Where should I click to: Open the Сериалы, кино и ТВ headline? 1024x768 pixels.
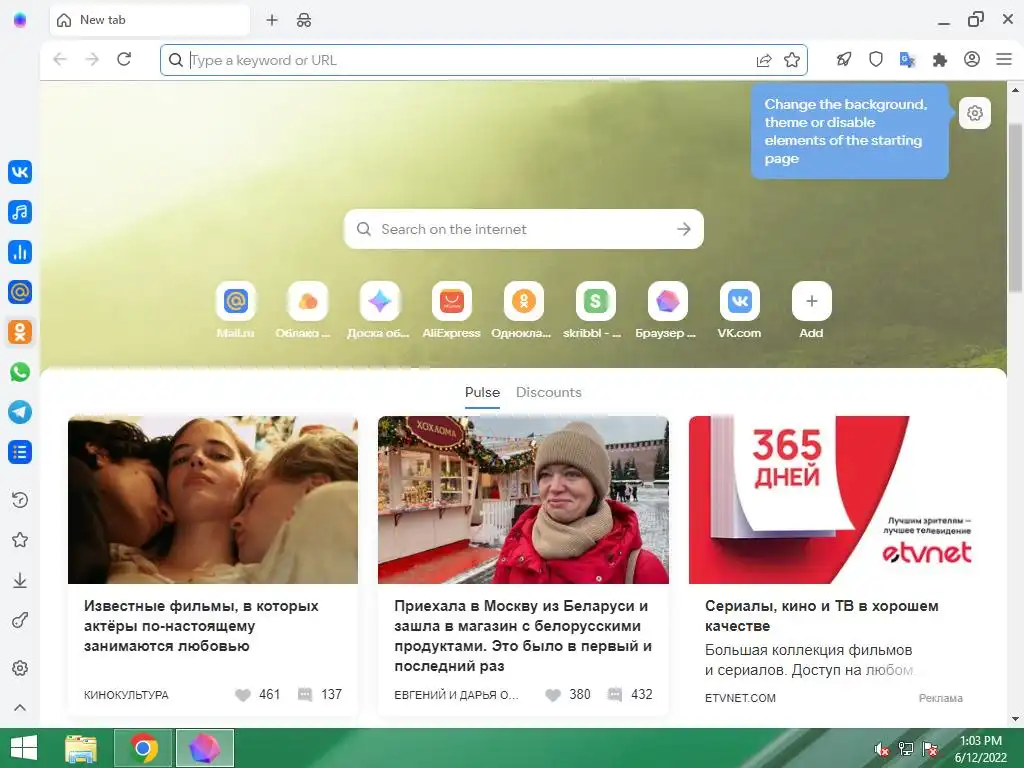pyautogui.click(x=822, y=616)
